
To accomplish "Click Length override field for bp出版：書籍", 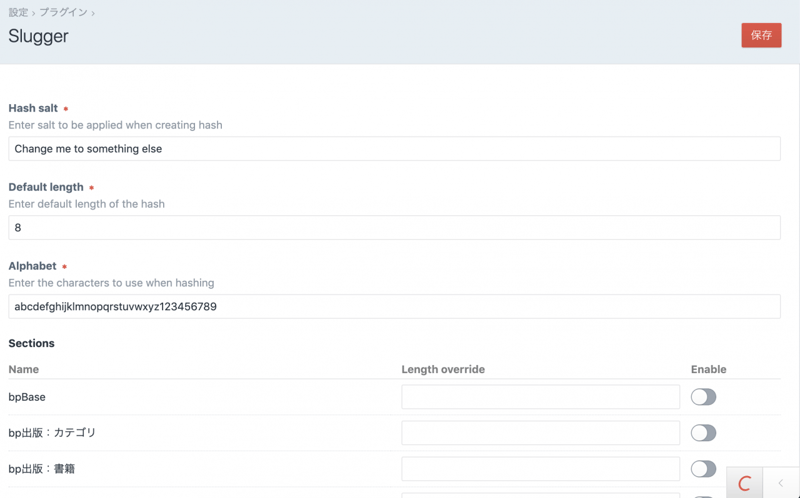I will (540, 469).
